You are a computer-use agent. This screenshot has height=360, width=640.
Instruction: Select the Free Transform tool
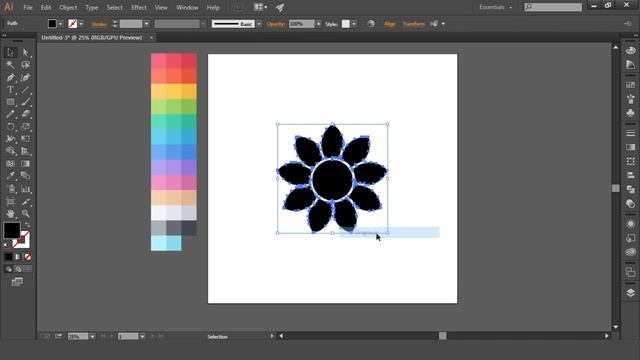(25, 139)
